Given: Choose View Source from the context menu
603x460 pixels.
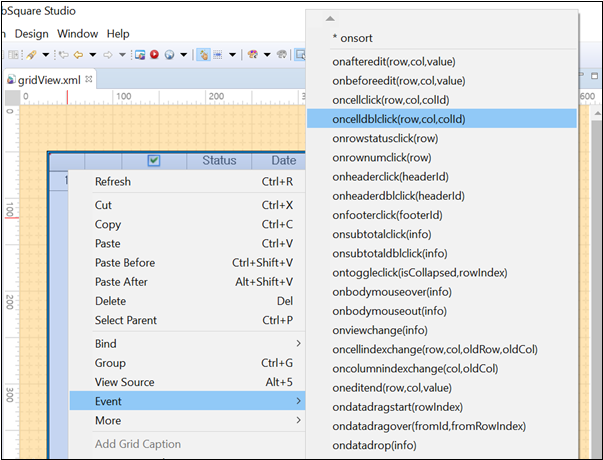Looking at the screenshot, I should point(125,382).
